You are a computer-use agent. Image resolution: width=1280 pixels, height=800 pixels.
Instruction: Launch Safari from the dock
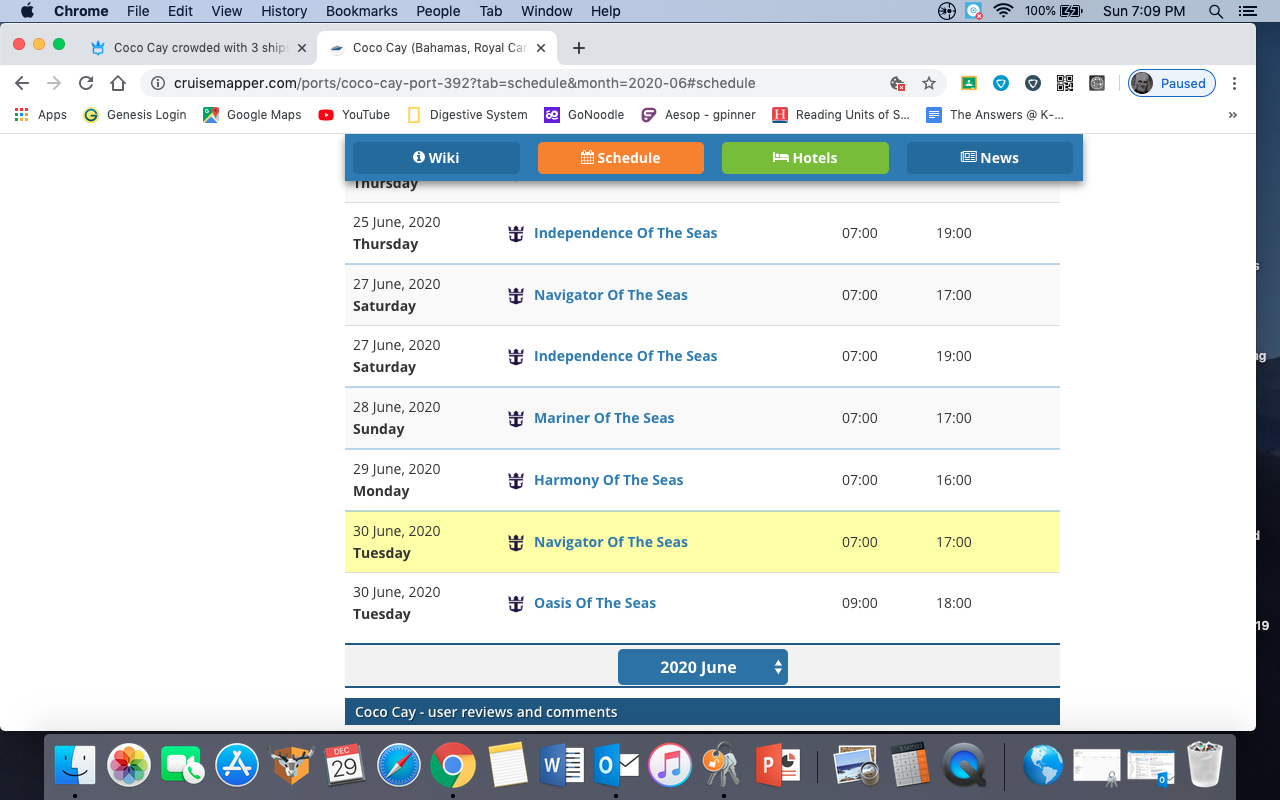pyautogui.click(x=399, y=767)
